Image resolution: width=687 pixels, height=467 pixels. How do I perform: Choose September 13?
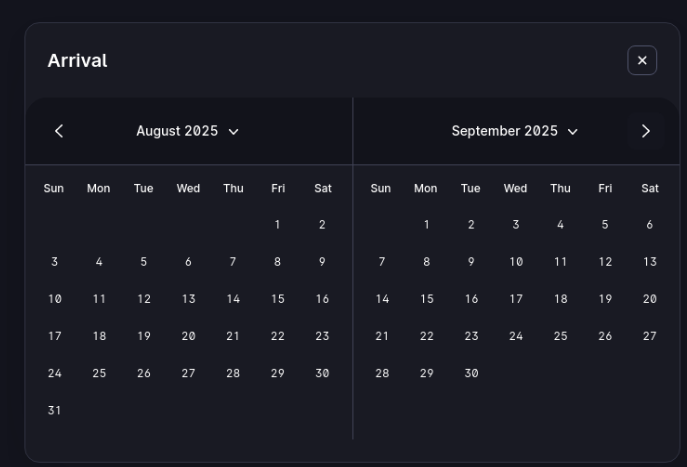(650, 262)
